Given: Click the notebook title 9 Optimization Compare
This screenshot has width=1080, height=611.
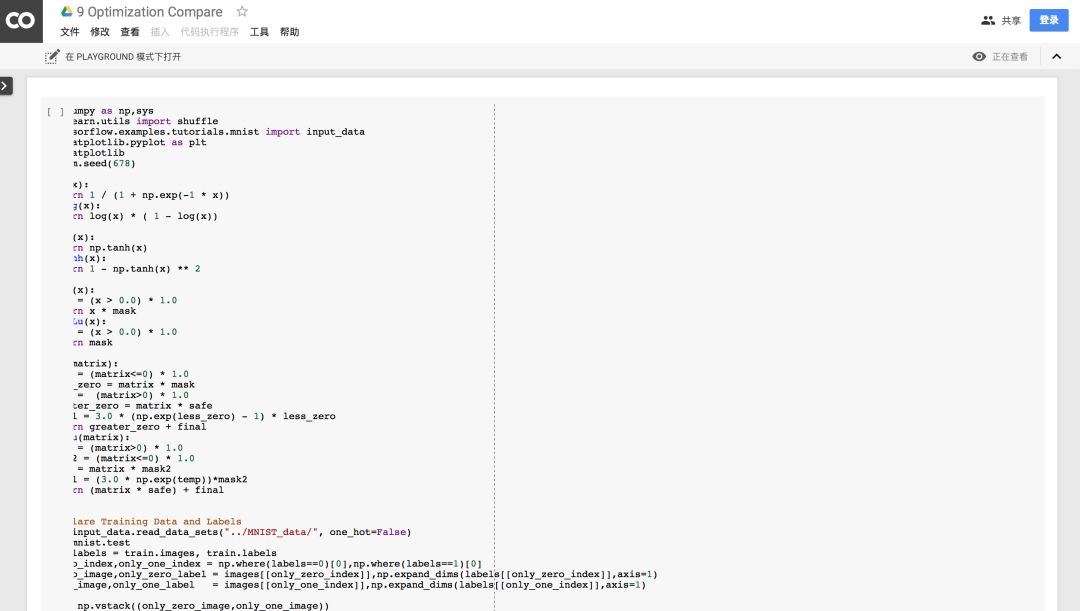Looking at the screenshot, I should pyautogui.click(x=149, y=12).
